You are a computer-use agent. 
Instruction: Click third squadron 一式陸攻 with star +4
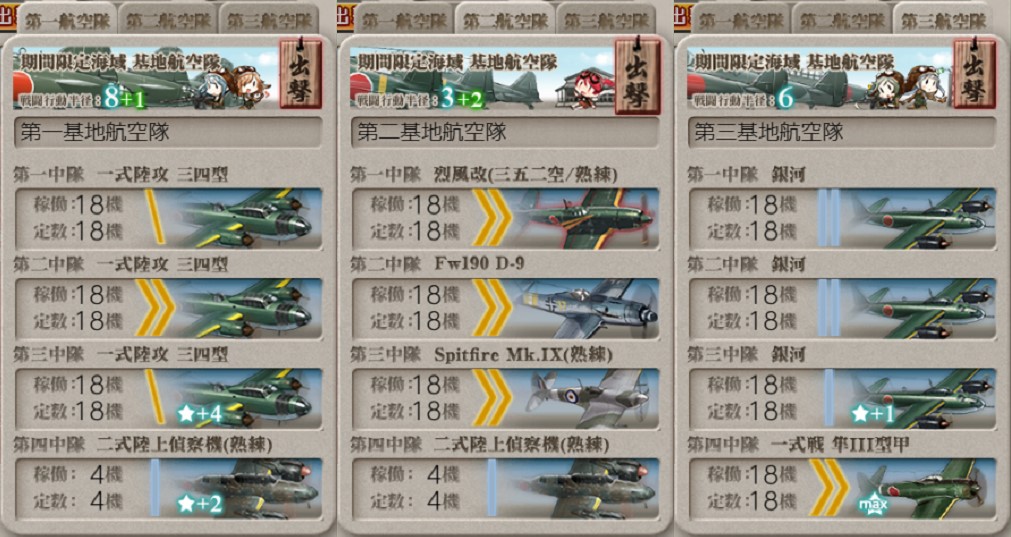coord(168,399)
